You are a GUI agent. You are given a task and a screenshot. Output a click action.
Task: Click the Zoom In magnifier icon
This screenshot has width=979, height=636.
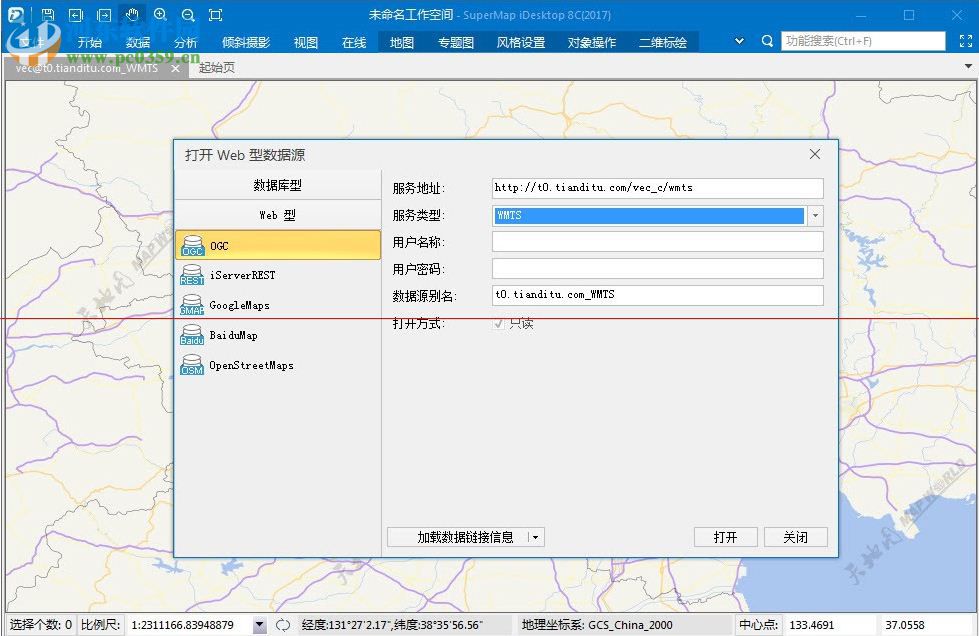[x=161, y=14]
